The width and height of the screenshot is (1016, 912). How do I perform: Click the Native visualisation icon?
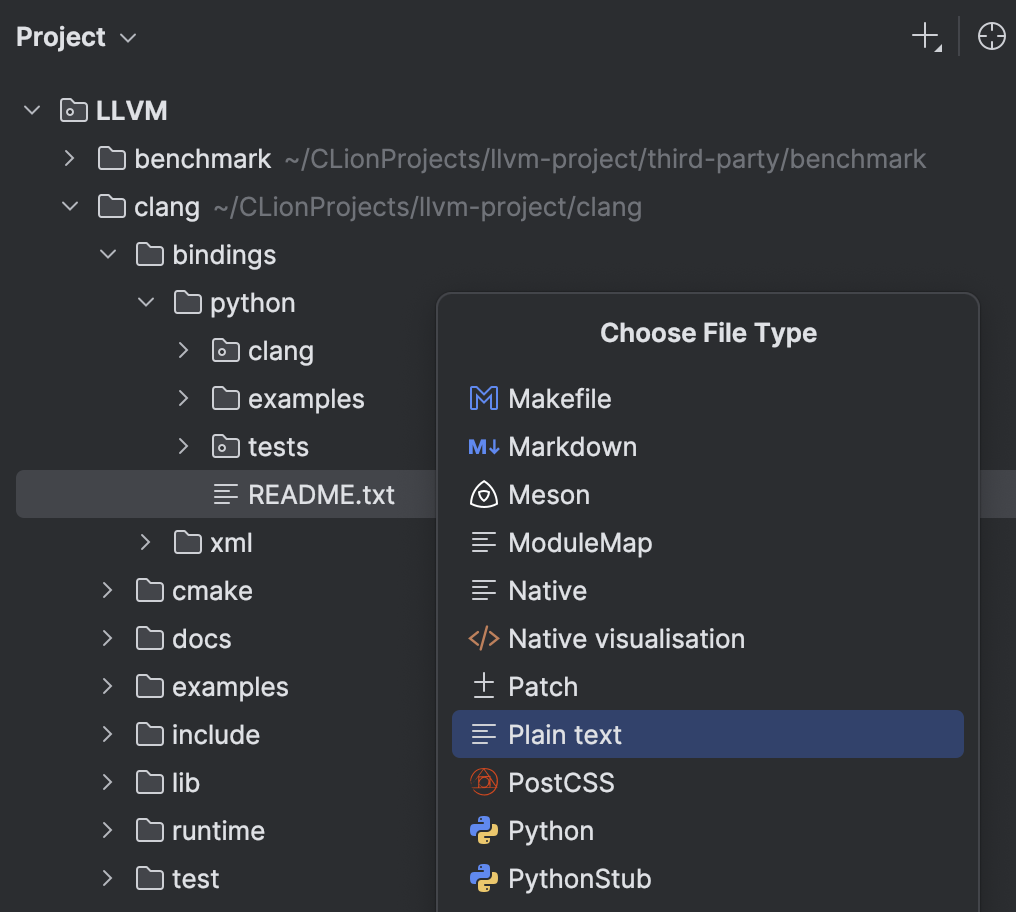click(483, 638)
